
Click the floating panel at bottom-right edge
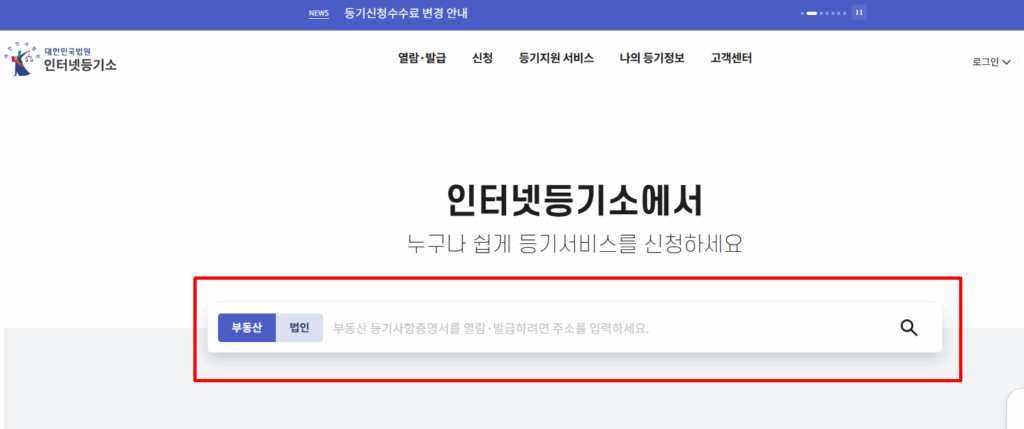pos(1014,410)
